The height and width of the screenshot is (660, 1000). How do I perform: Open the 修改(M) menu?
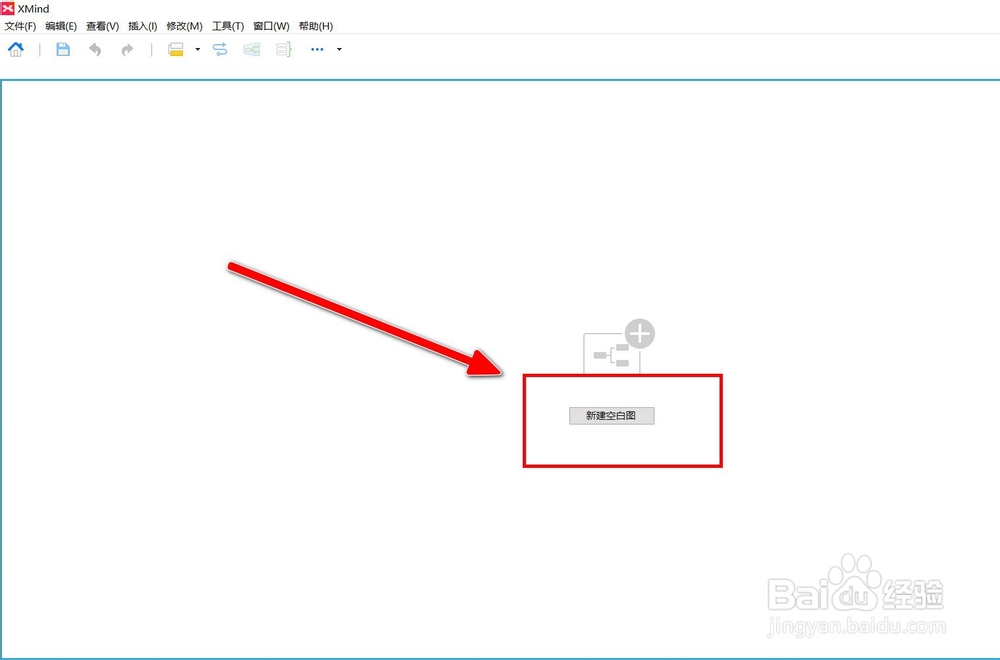tap(184, 26)
